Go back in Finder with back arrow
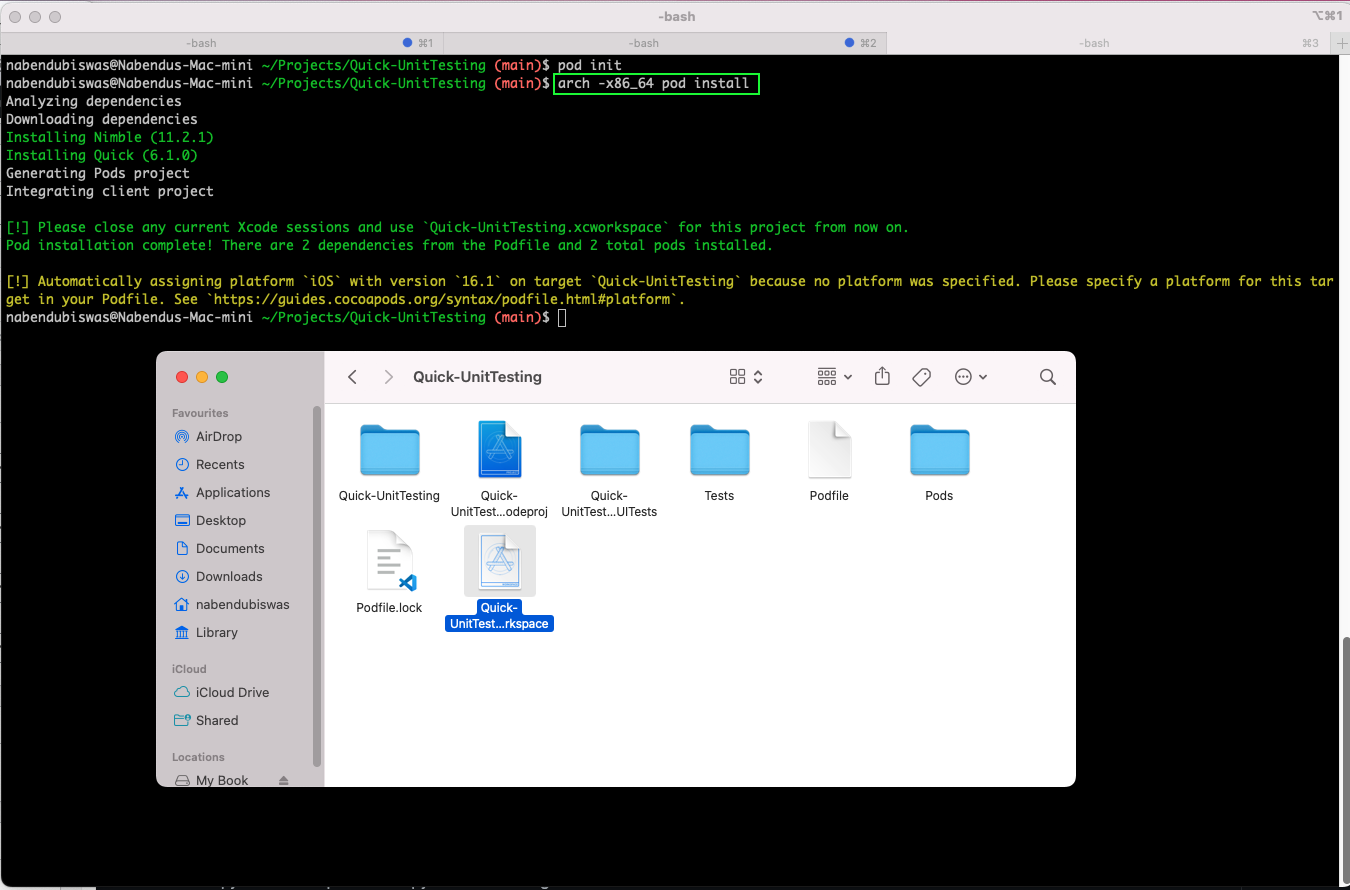The height and width of the screenshot is (890, 1350). point(352,377)
